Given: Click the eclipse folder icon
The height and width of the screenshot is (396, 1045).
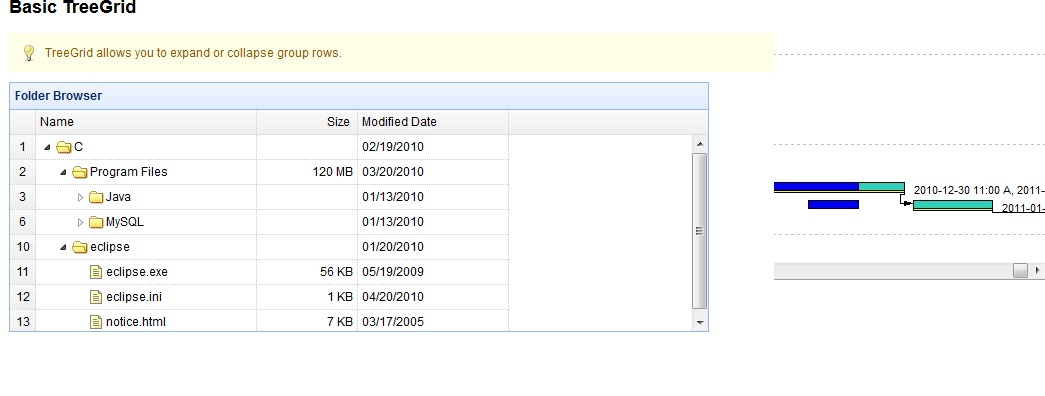Looking at the screenshot, I should coord(80,247).
